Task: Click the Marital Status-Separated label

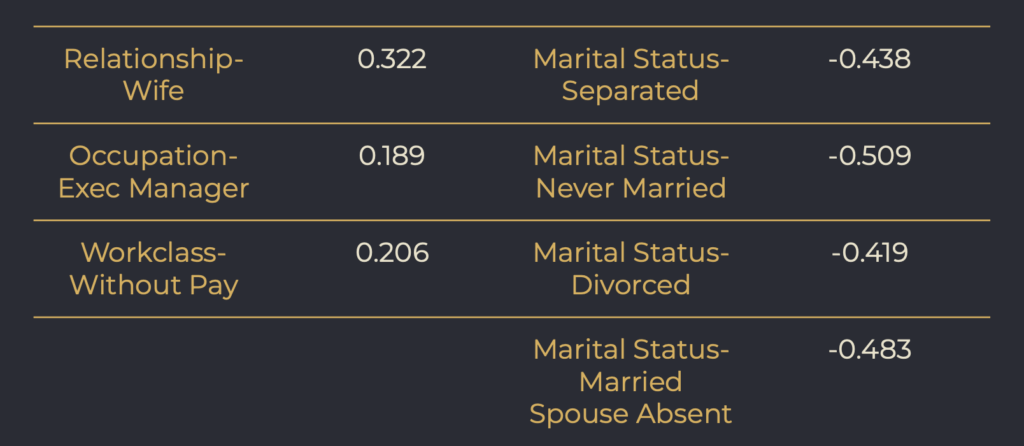Action: click(x=631, y=75)
